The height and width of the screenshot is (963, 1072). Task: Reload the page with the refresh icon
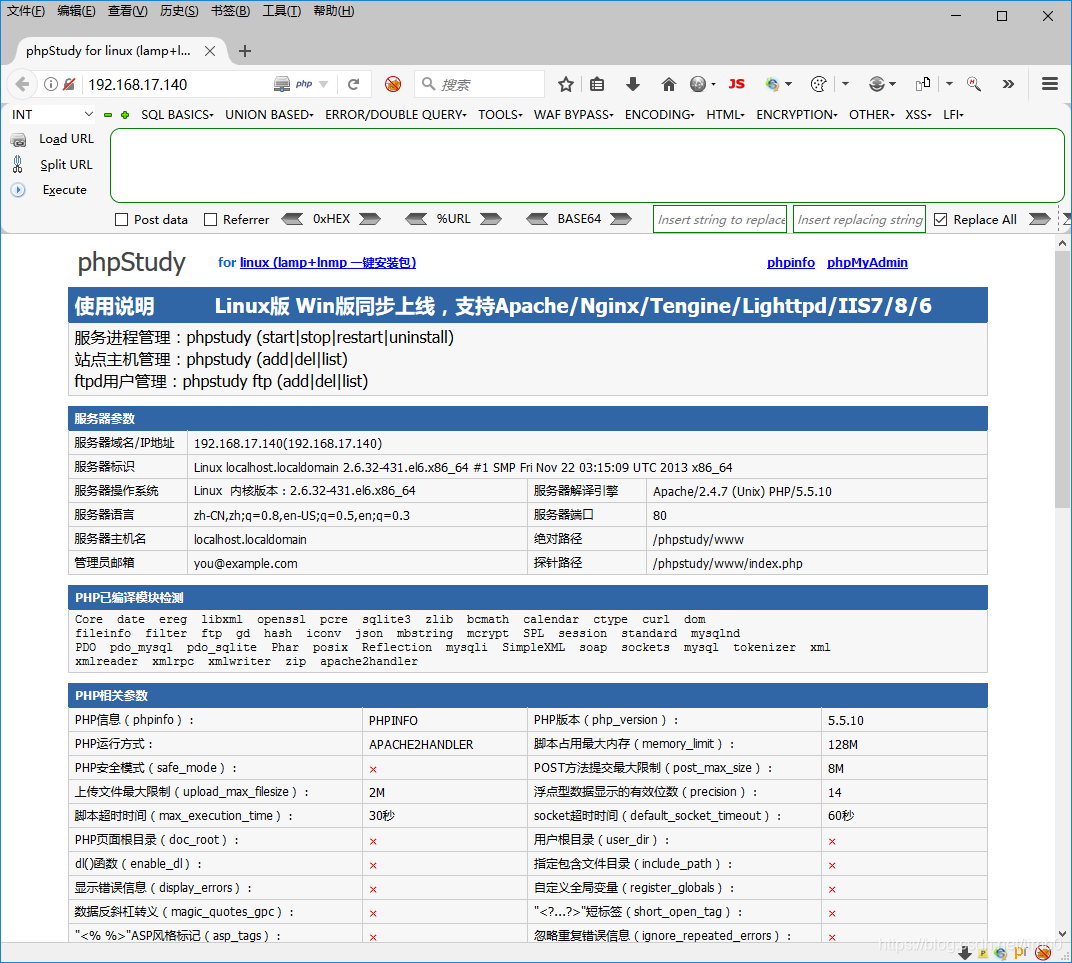353,84
